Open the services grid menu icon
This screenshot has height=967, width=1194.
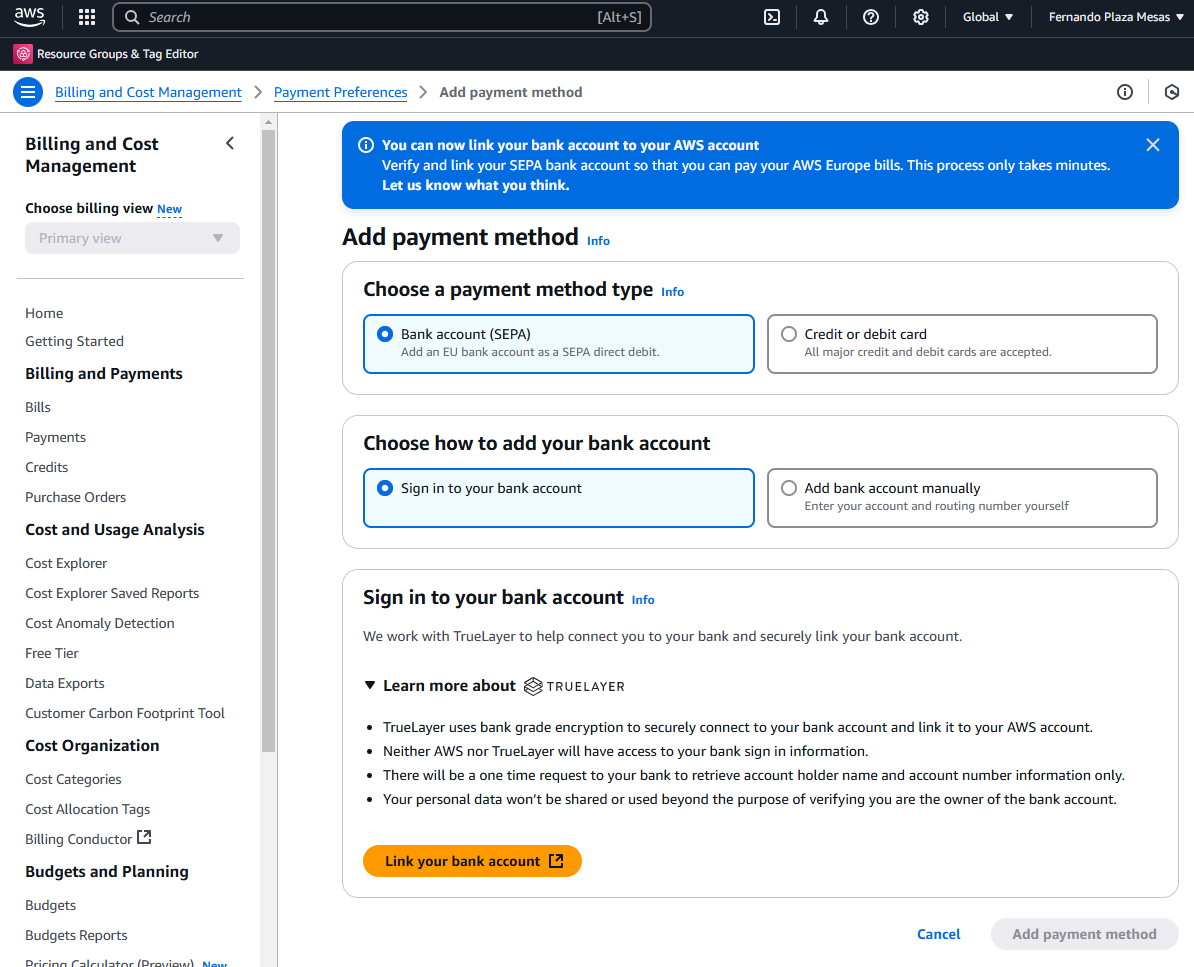pyautogui.click(x=87, y=17)
